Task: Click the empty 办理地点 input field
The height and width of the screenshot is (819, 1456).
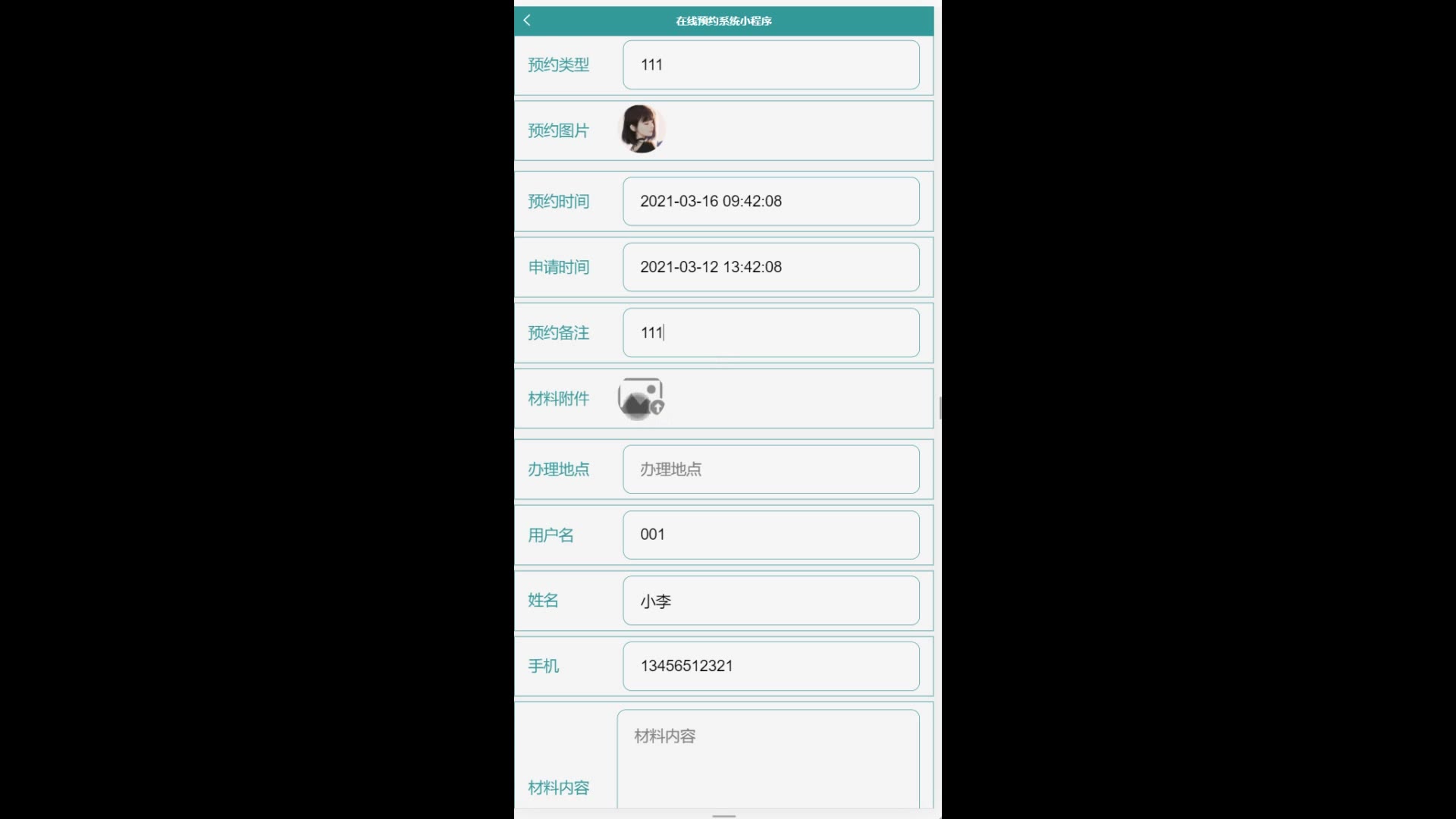Action: tap(771, 469)
